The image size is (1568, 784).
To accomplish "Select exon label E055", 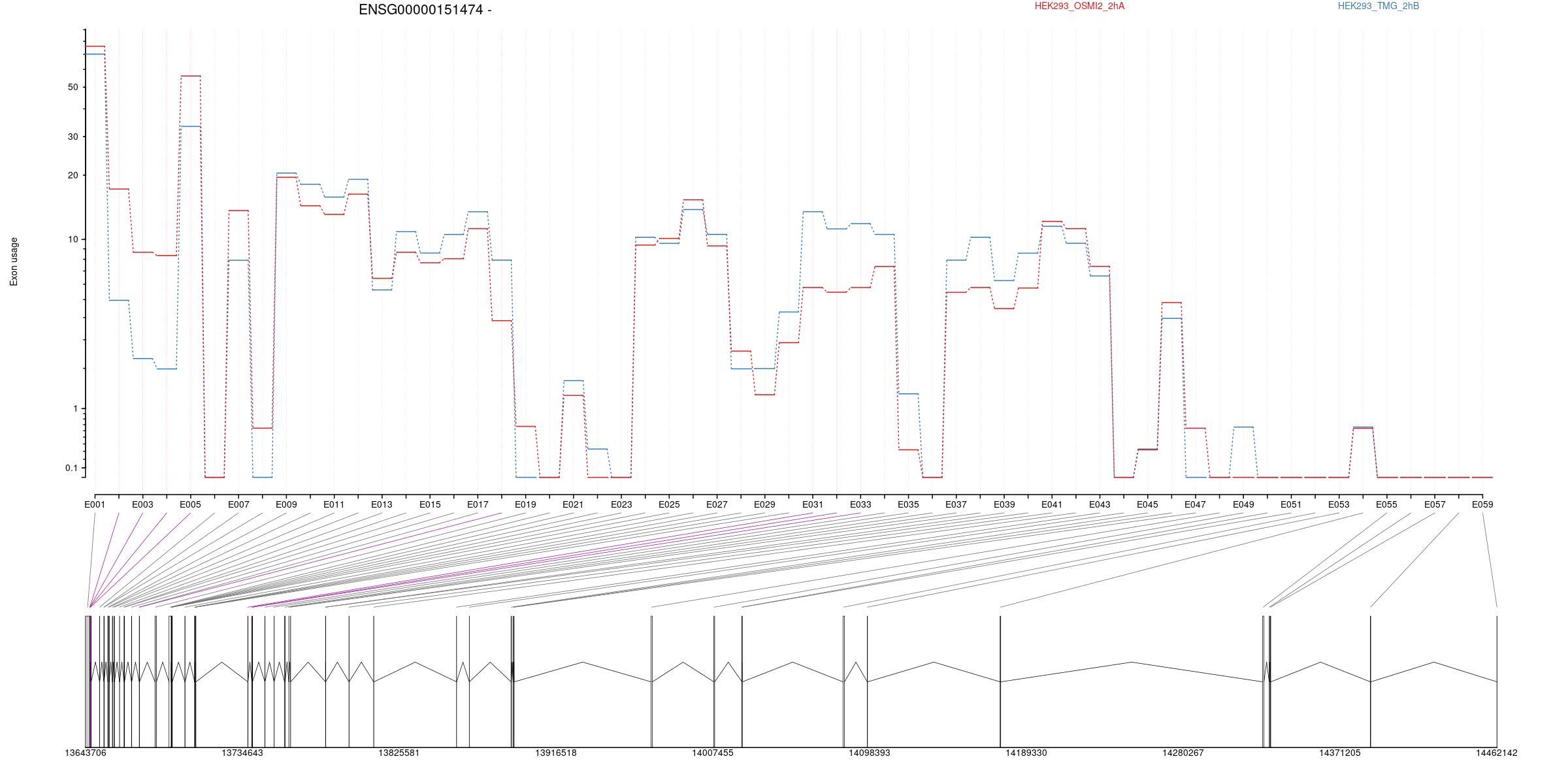I will pyautogui.click(x=1387, y=504).
